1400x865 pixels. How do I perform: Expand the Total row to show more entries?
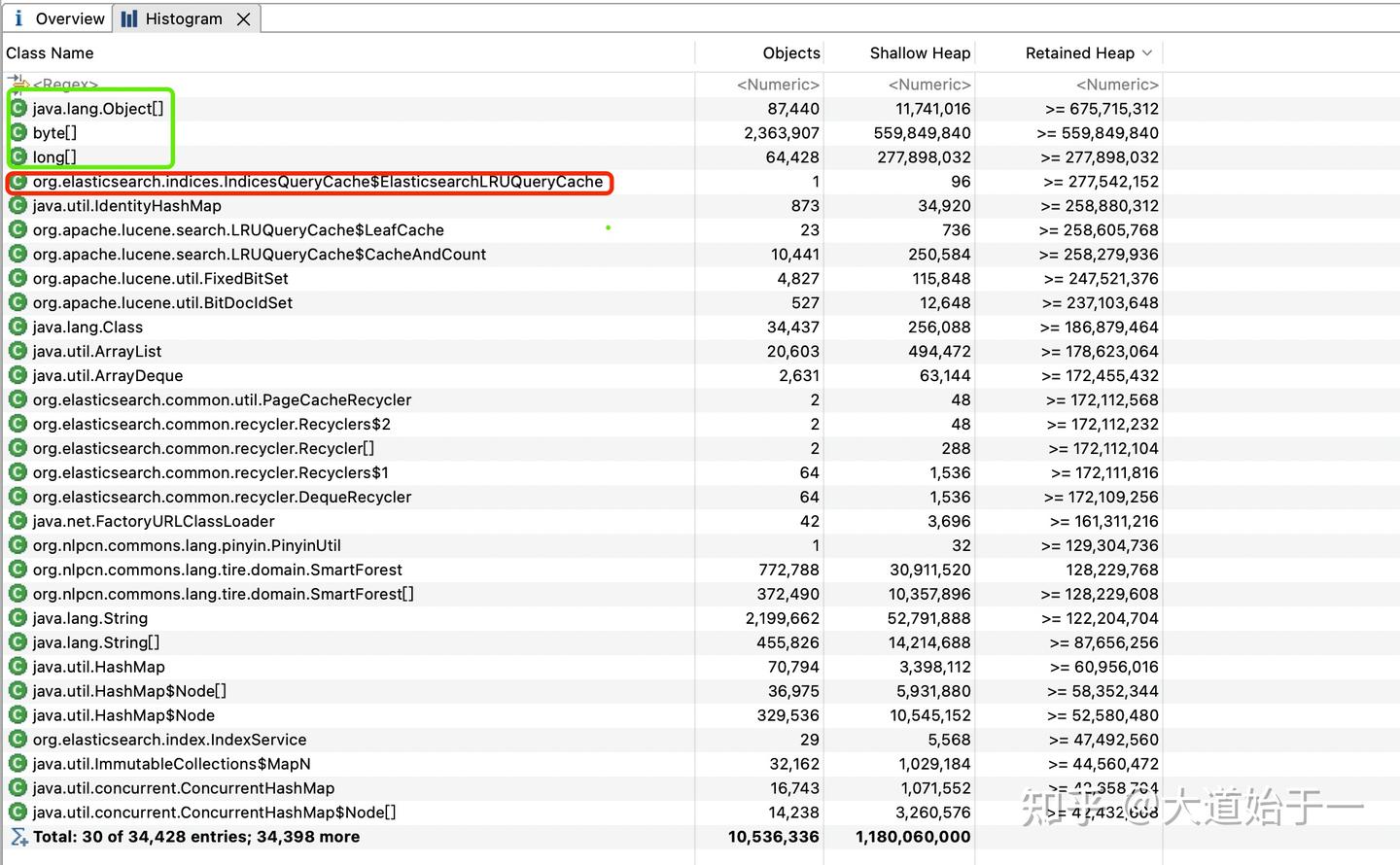(195, 837)
